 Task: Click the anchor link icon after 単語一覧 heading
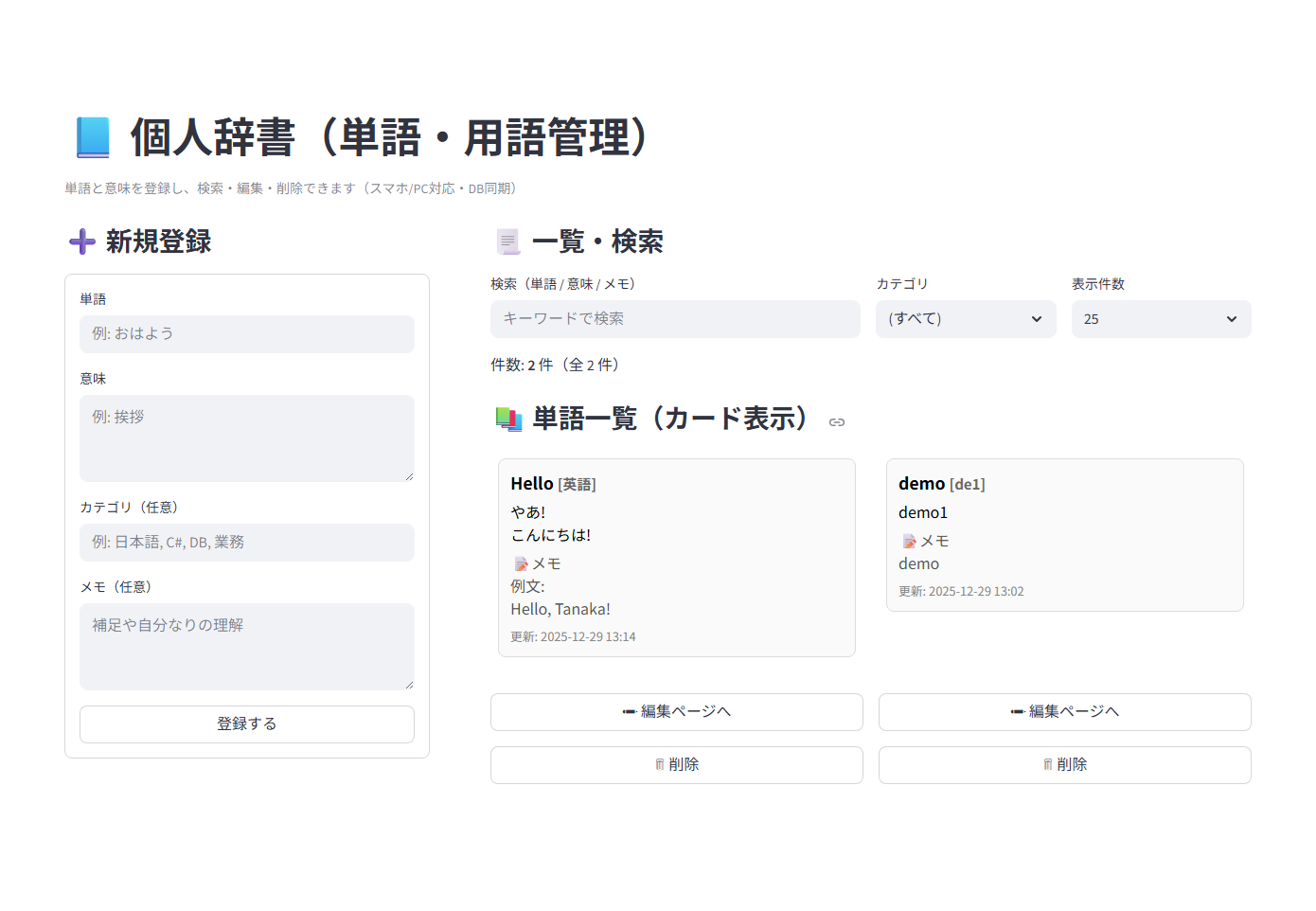pyautogui.click(x=836, y=422)
